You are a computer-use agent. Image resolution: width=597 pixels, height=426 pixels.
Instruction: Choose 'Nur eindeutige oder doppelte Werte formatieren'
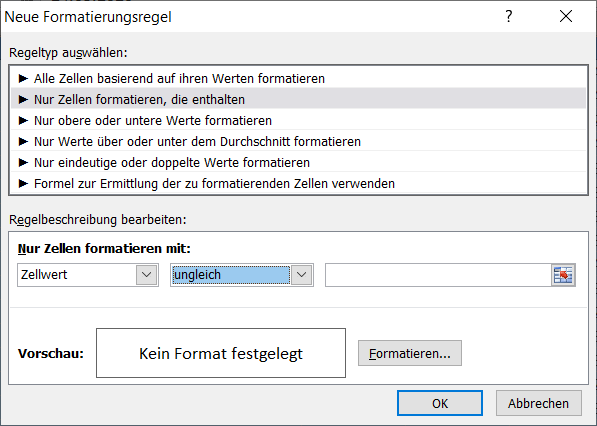(298, 162)
